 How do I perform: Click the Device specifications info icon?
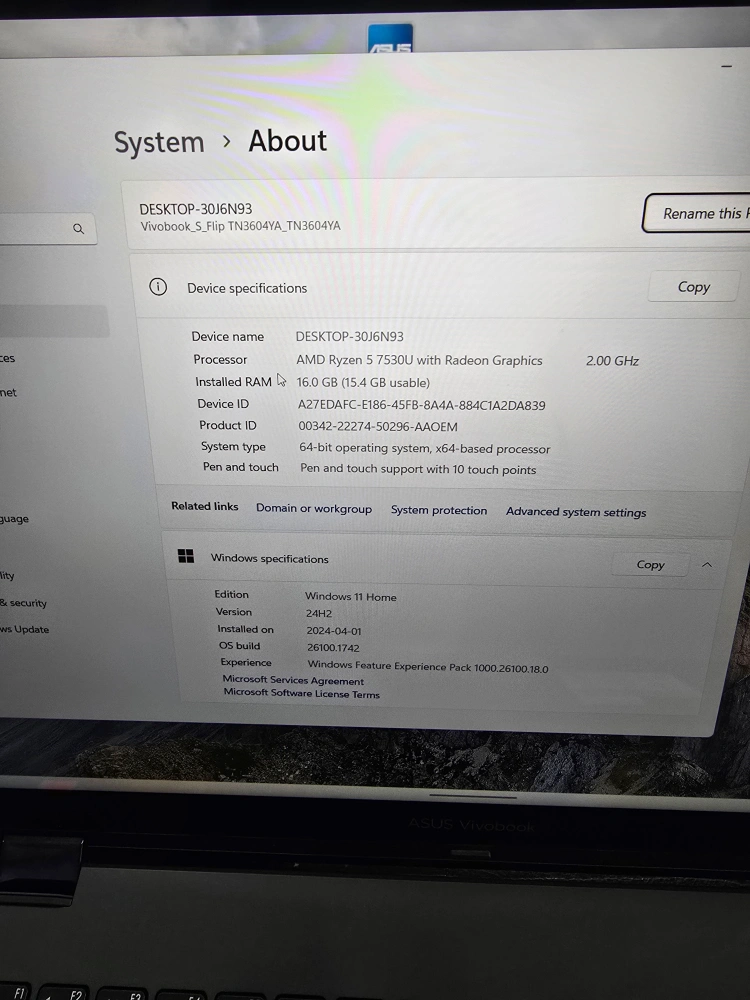tap(158, 287)
